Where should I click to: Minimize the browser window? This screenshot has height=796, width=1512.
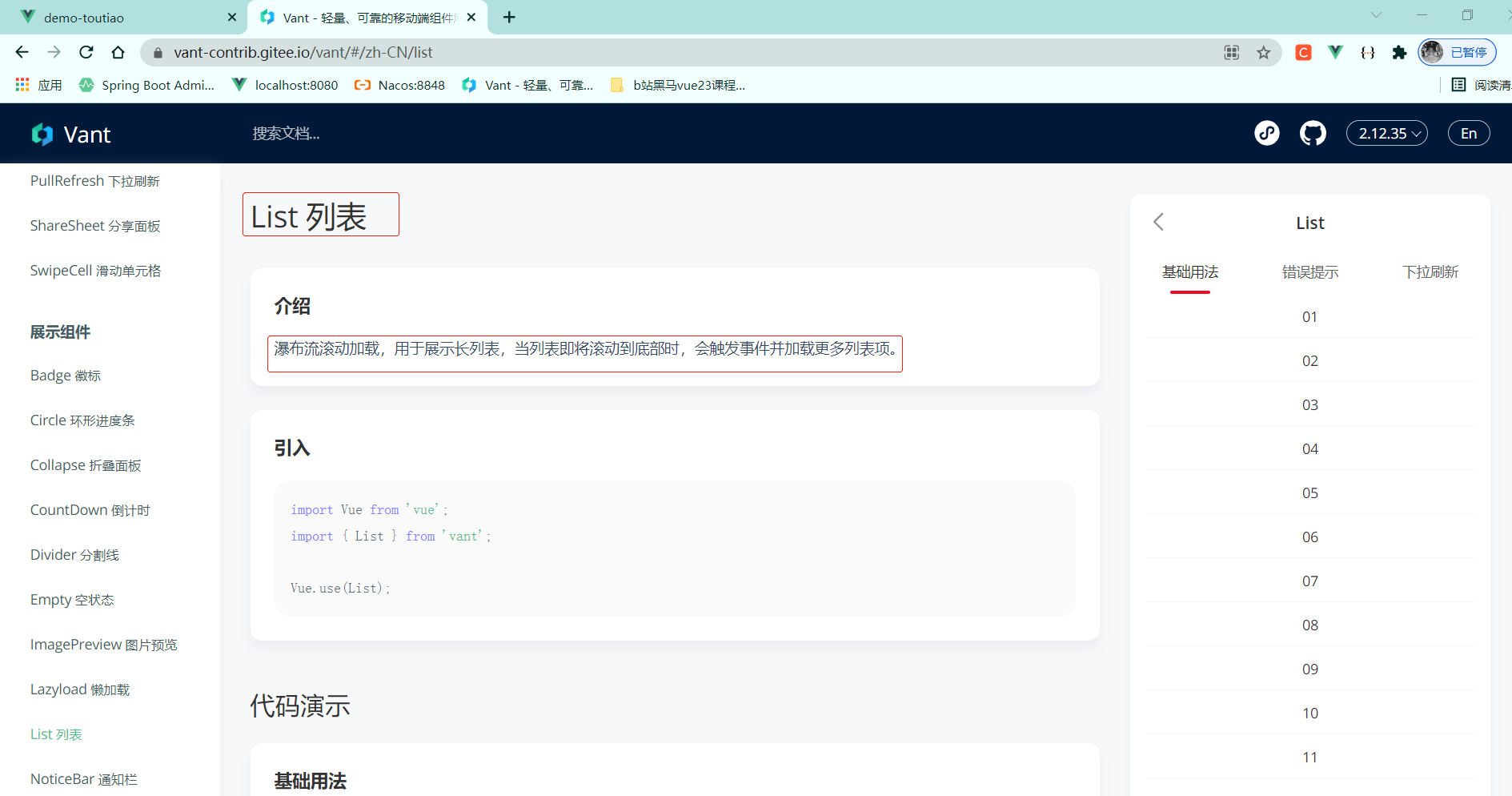click(x=1422, y=15)
